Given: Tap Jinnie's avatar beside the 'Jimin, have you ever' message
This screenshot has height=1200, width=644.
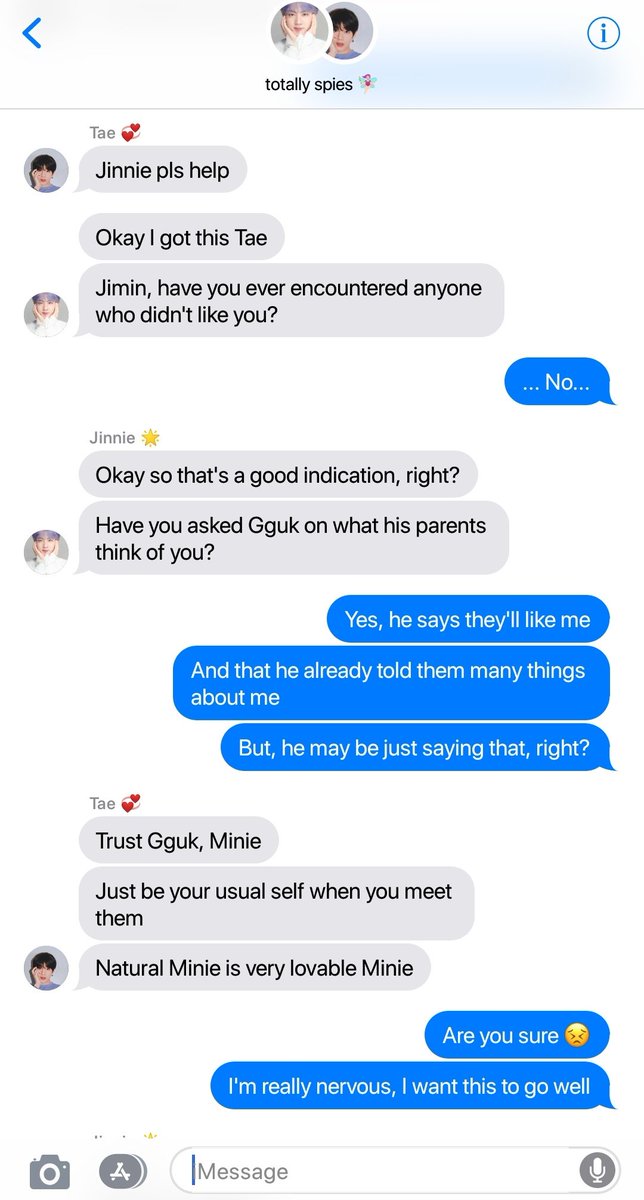Looking at the screenshot, I should [46, 315].
